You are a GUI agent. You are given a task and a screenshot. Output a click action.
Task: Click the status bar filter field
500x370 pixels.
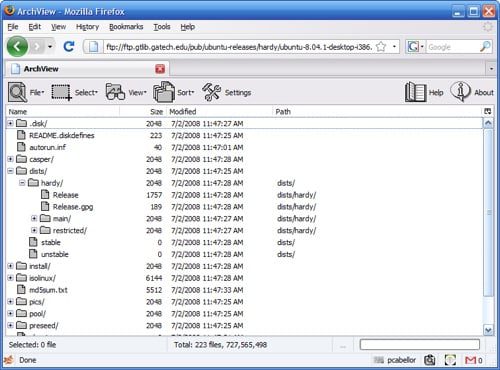(420, 344)
